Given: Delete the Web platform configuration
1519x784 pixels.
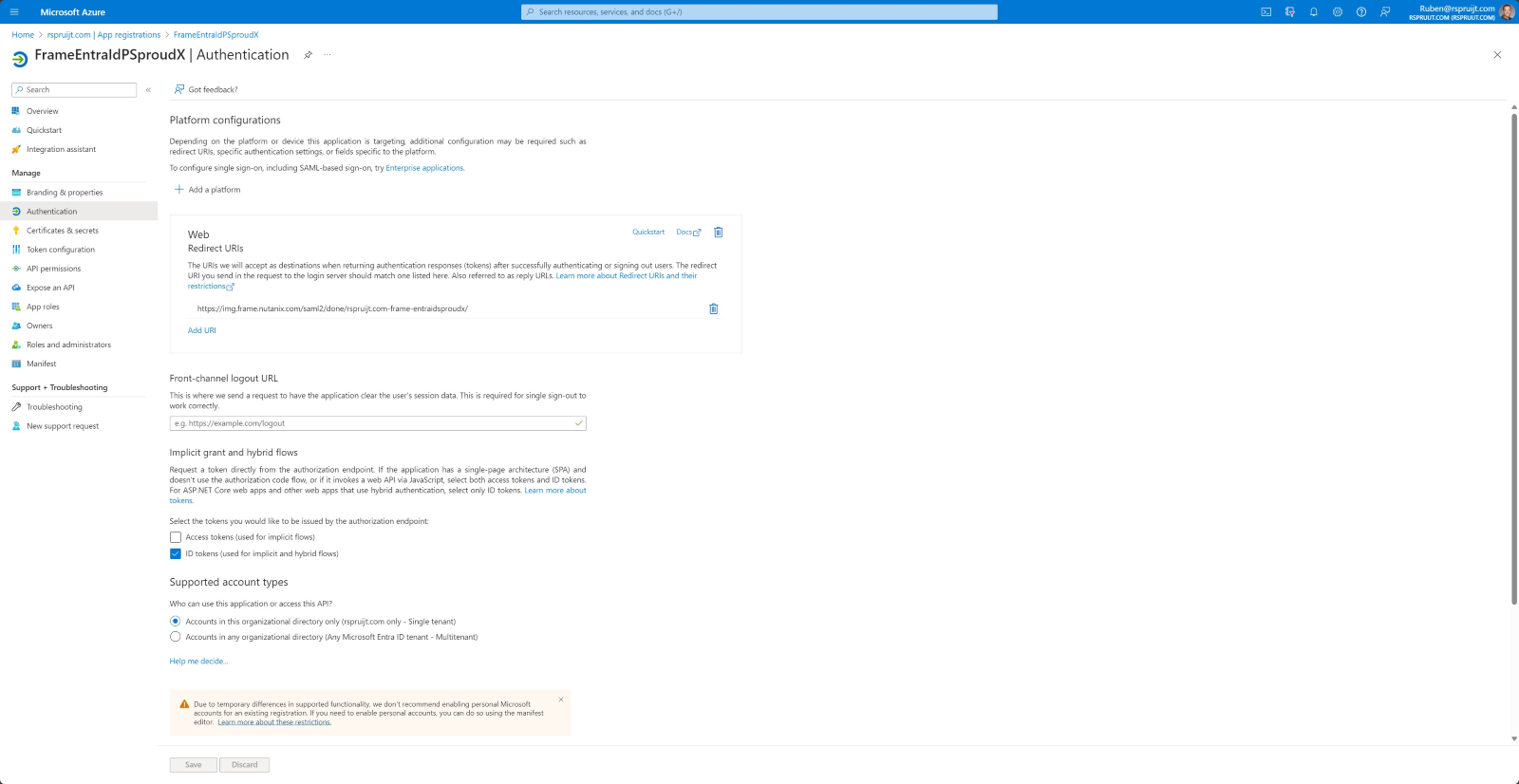Looking at the screenshot, I should [719, 233].
